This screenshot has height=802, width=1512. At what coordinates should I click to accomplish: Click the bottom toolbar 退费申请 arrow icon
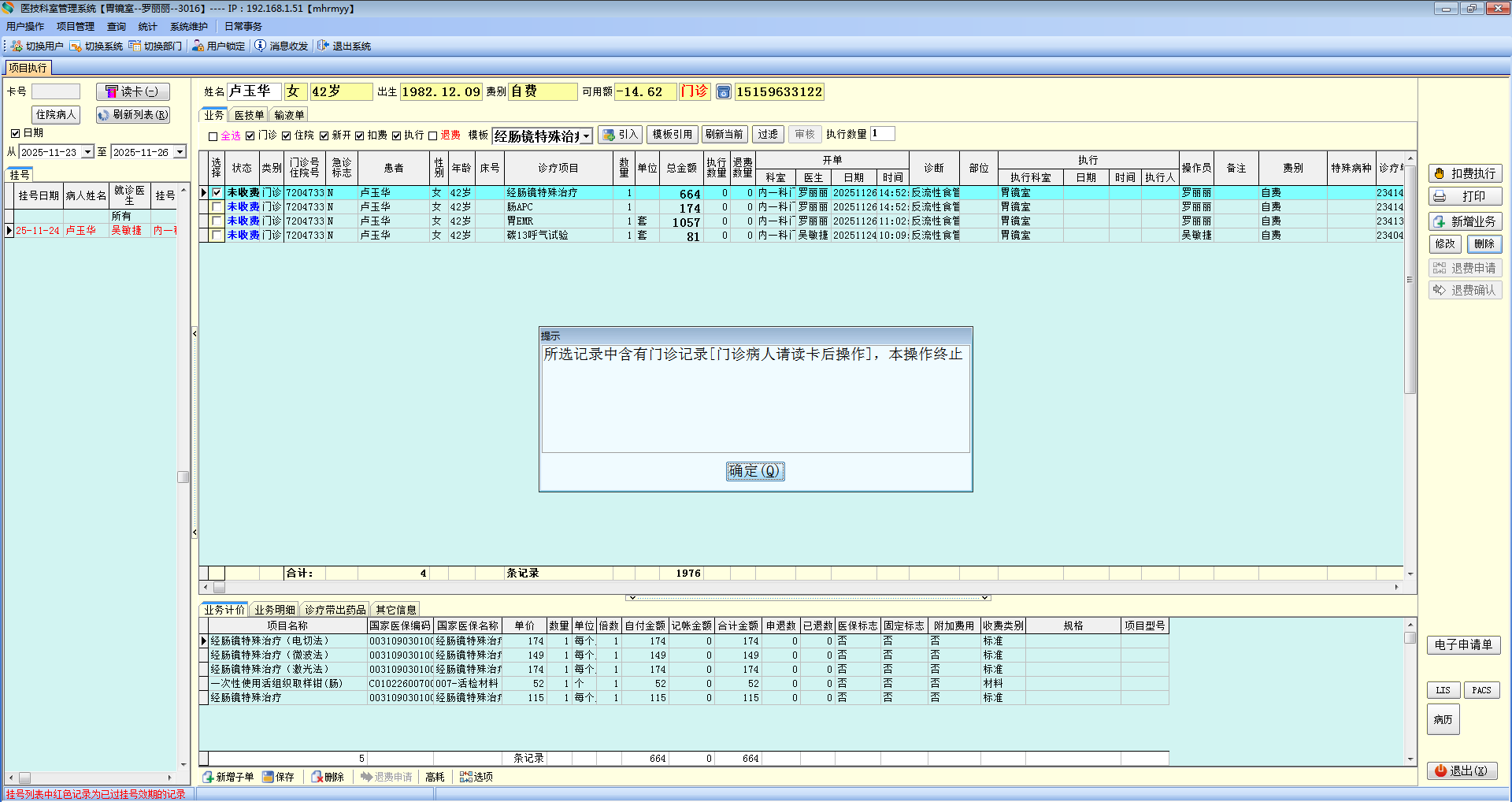pos(366,777)
